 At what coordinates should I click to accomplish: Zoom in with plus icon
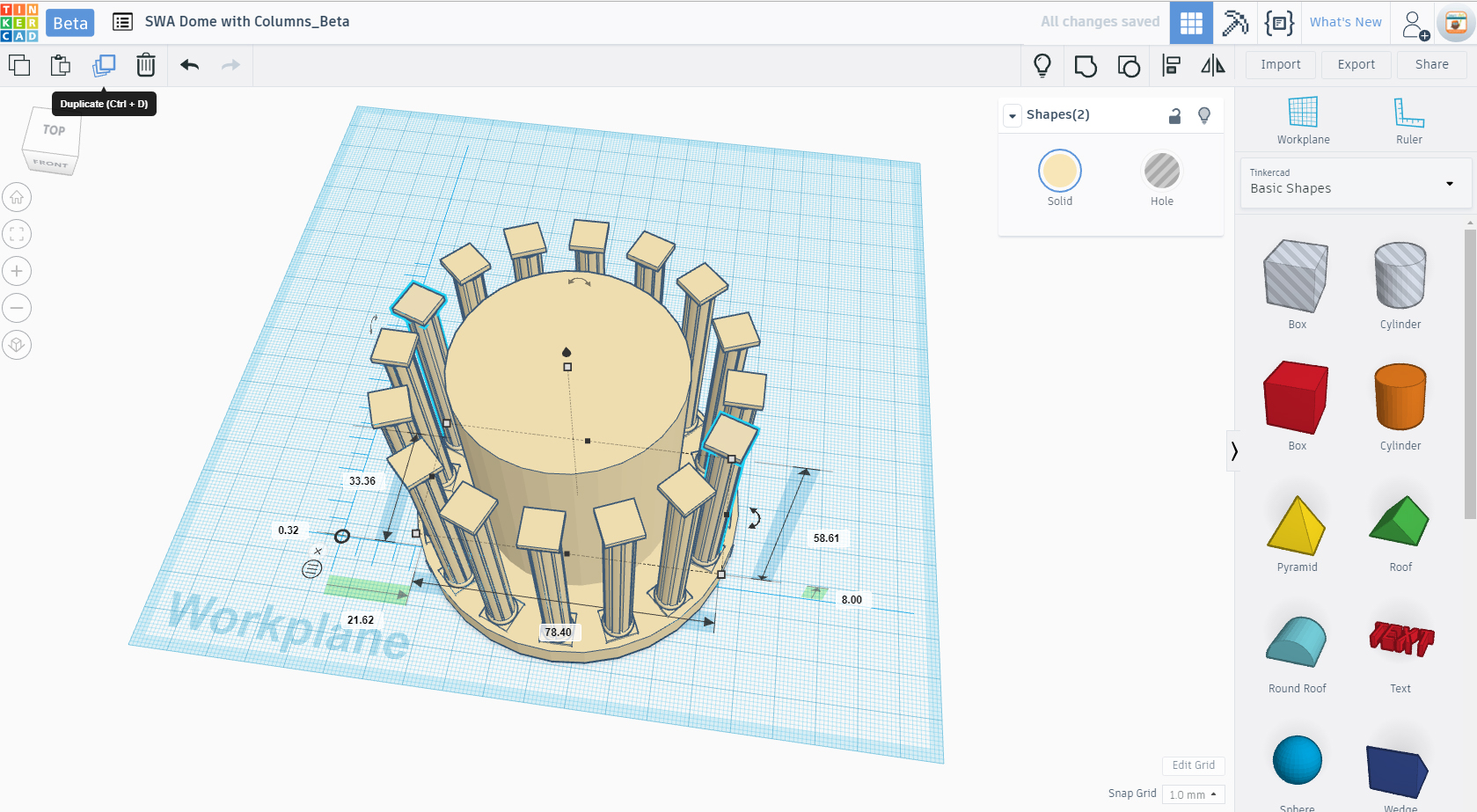pos(17,271)
